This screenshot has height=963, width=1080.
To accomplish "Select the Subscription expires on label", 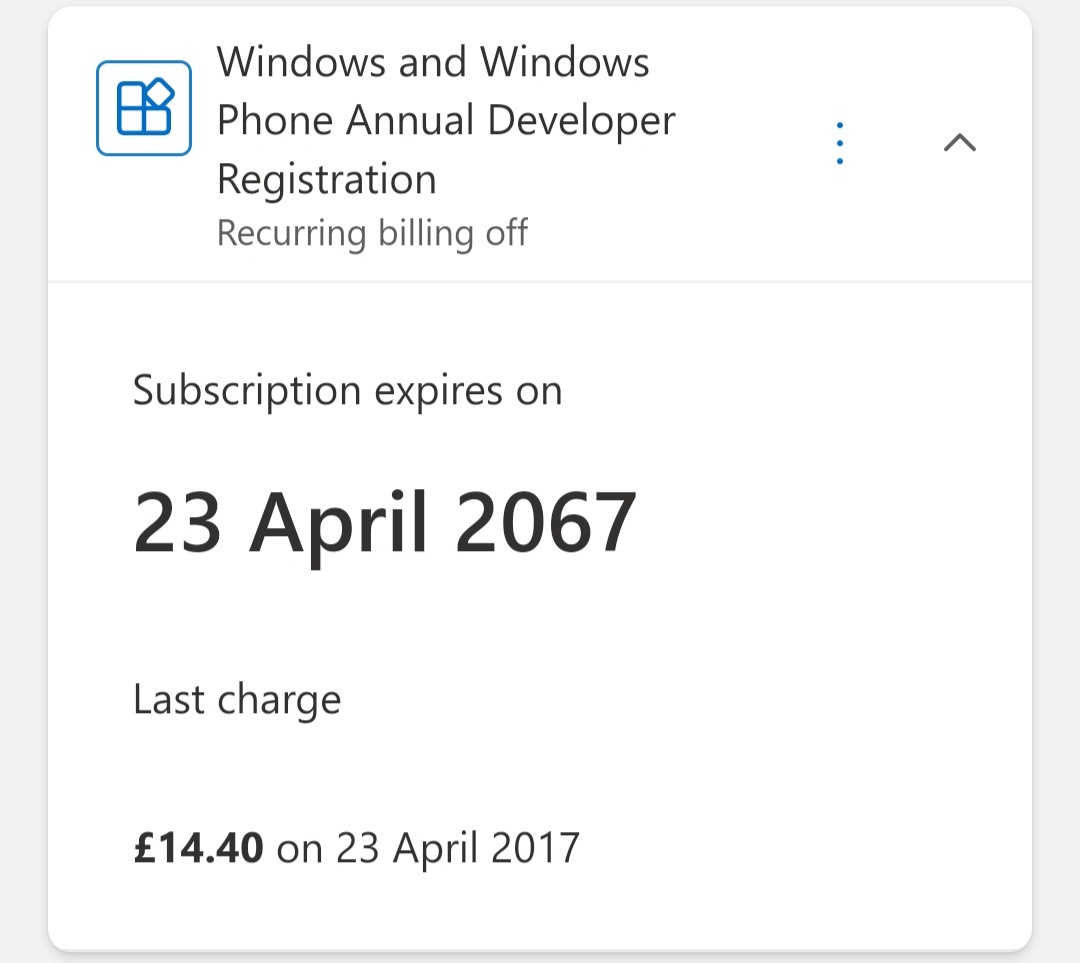I will [347, 390].
